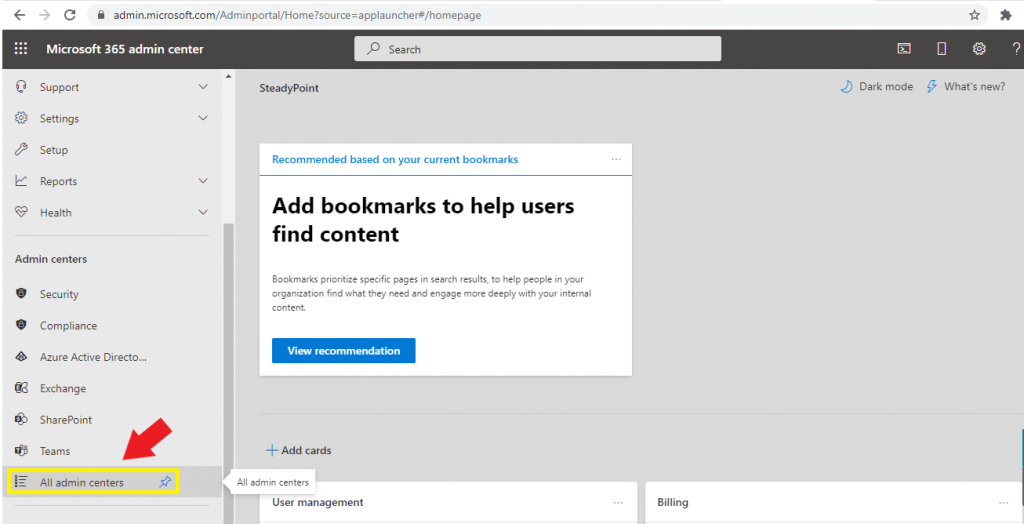
Task: Open SharePoint admin center
Action: [66, 419]
